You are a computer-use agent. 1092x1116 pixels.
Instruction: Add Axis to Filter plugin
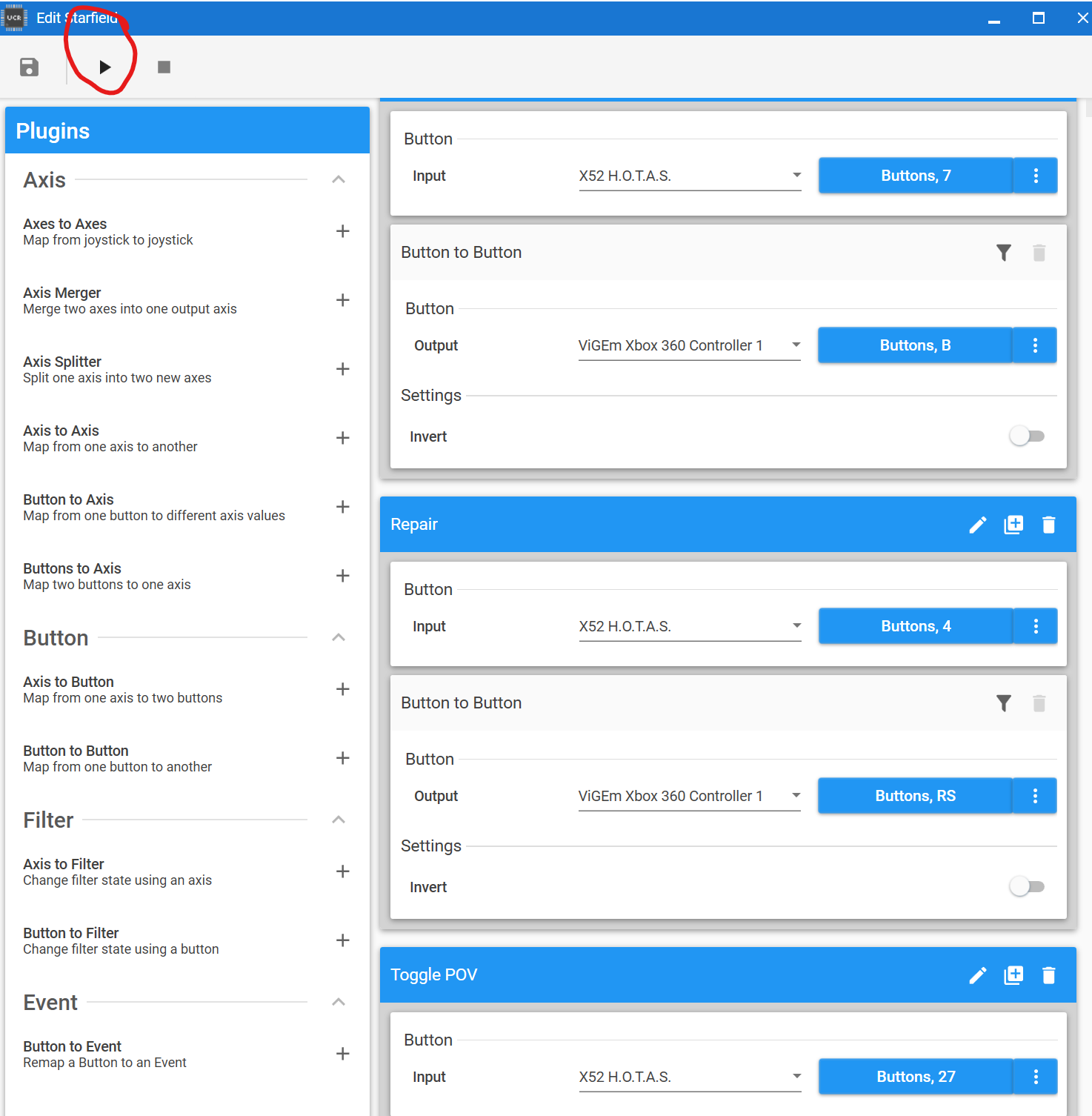(x=342, y=871)
